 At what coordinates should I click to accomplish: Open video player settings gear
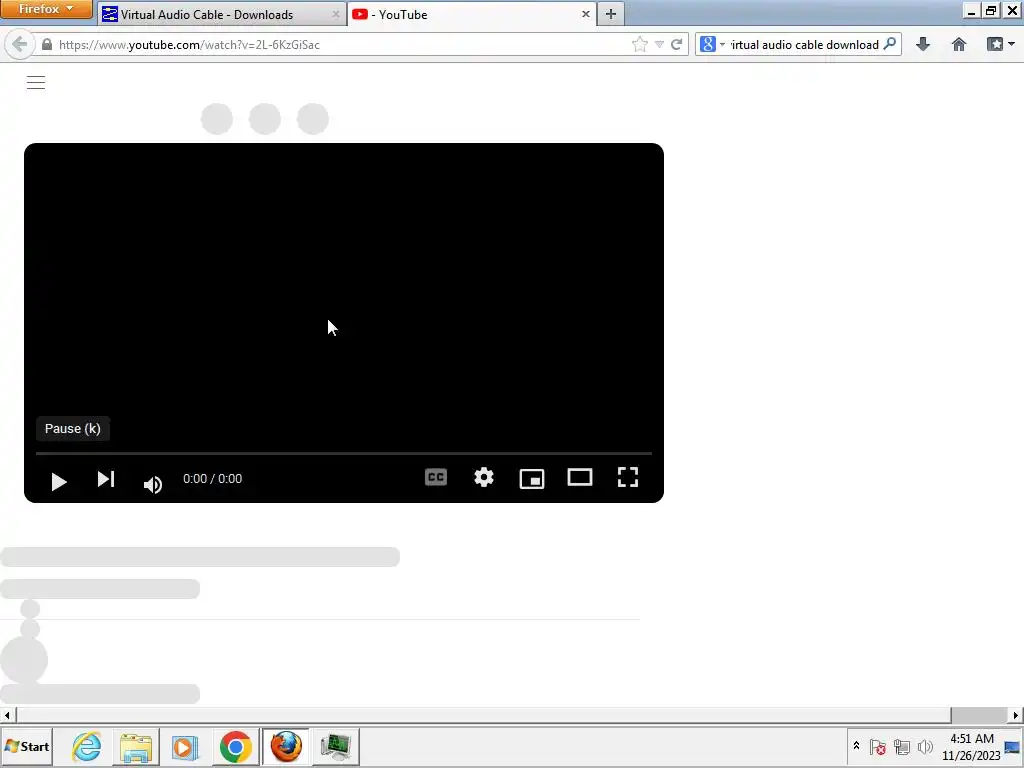pos(484,477)
